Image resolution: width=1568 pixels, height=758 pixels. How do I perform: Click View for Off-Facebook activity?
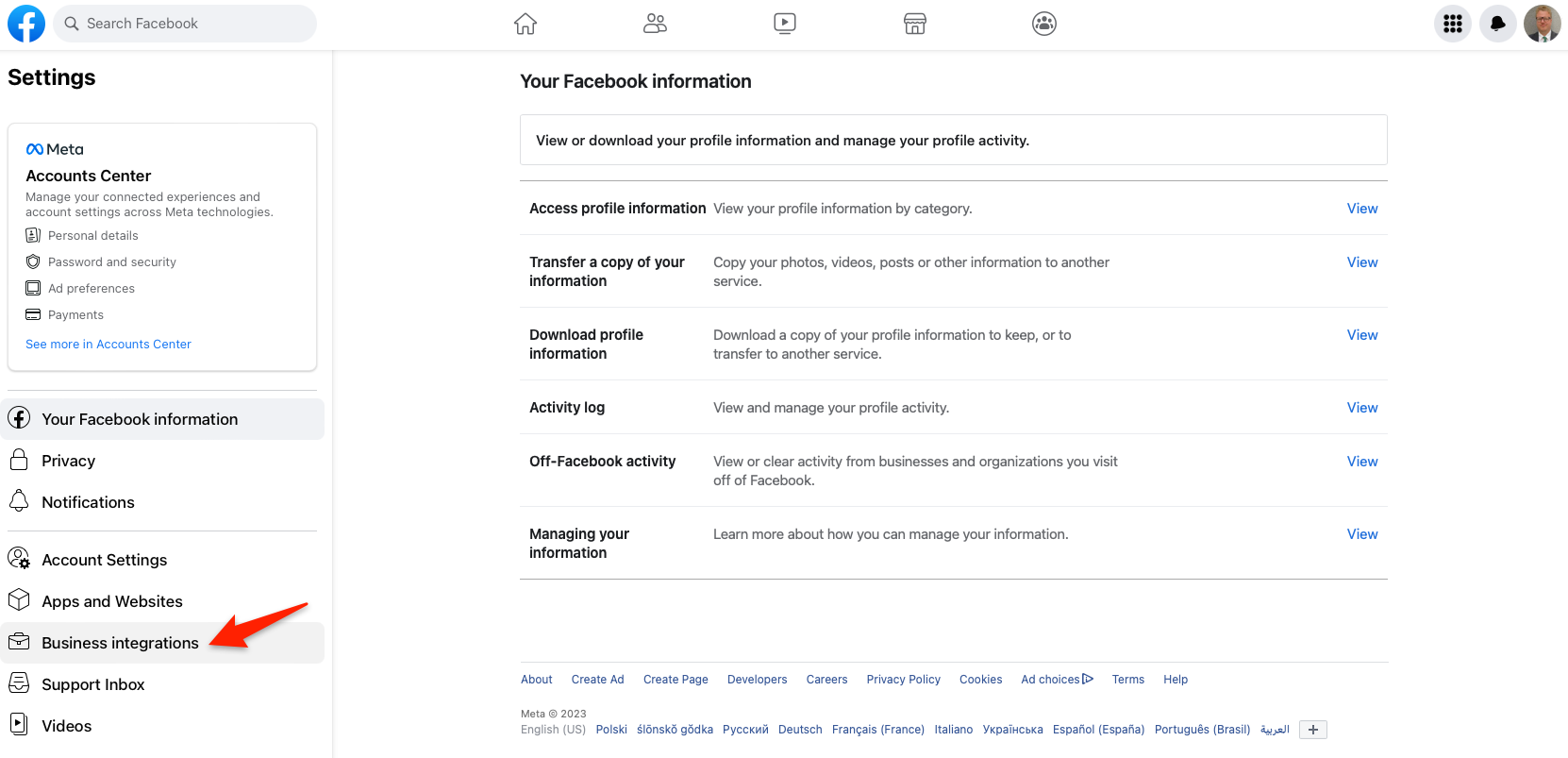click(x=1361, y=462)
